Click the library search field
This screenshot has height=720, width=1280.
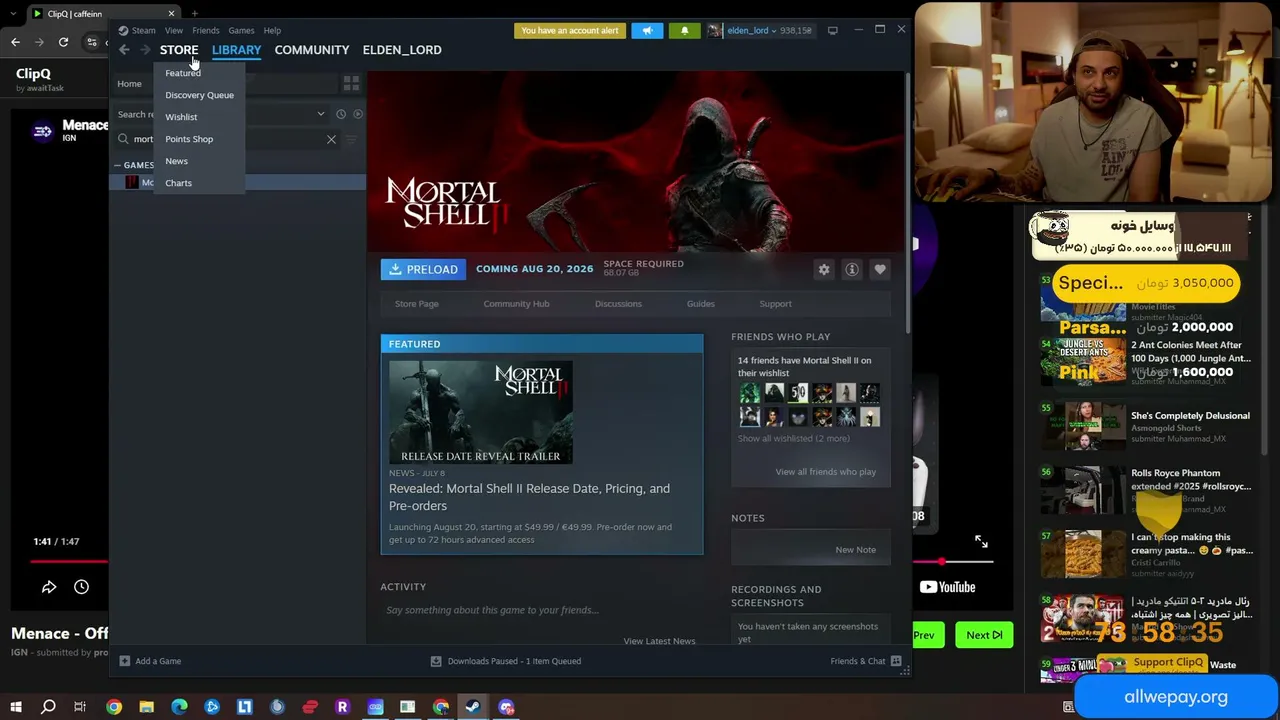228,140
